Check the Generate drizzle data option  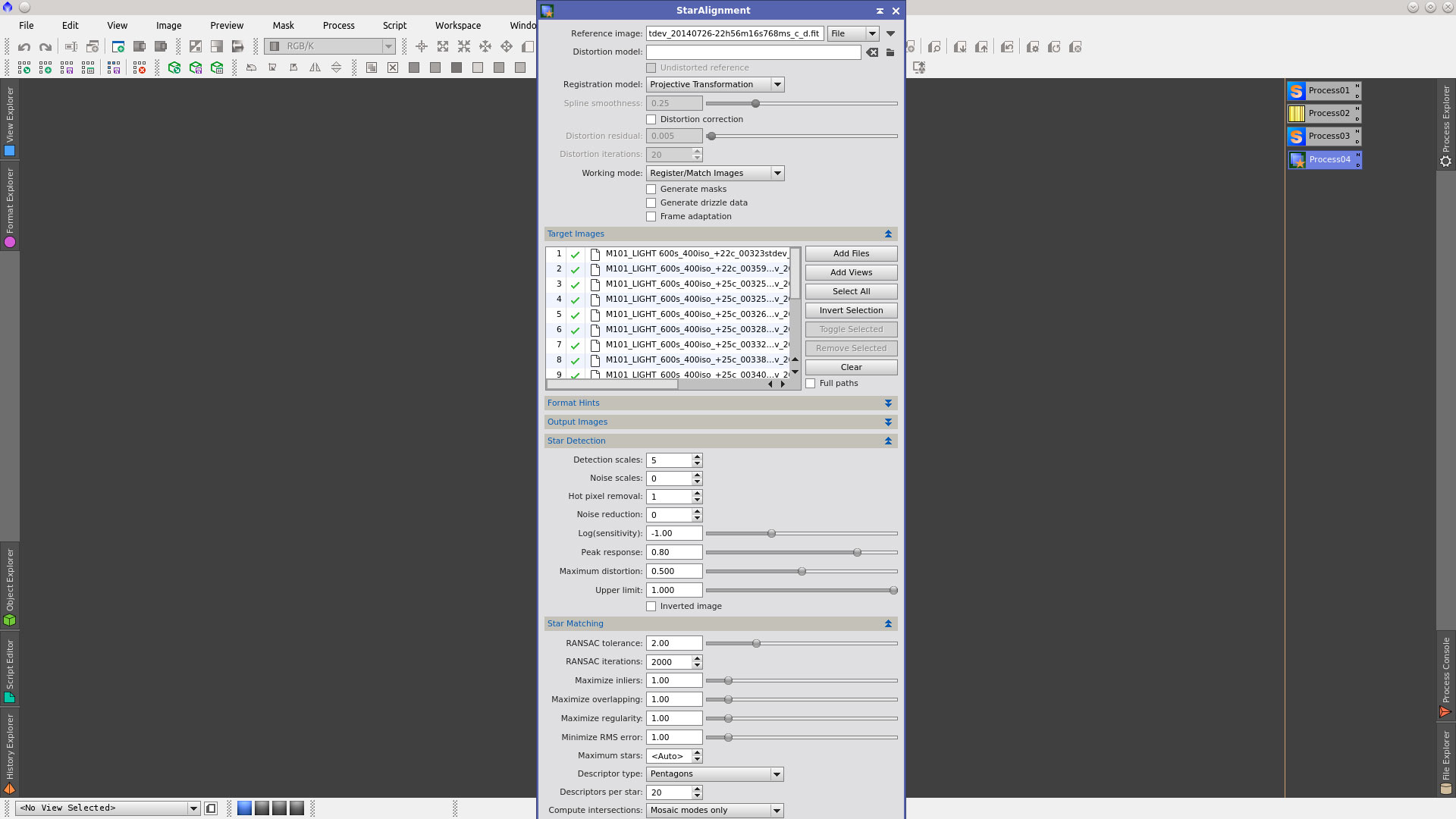[651, 202]
